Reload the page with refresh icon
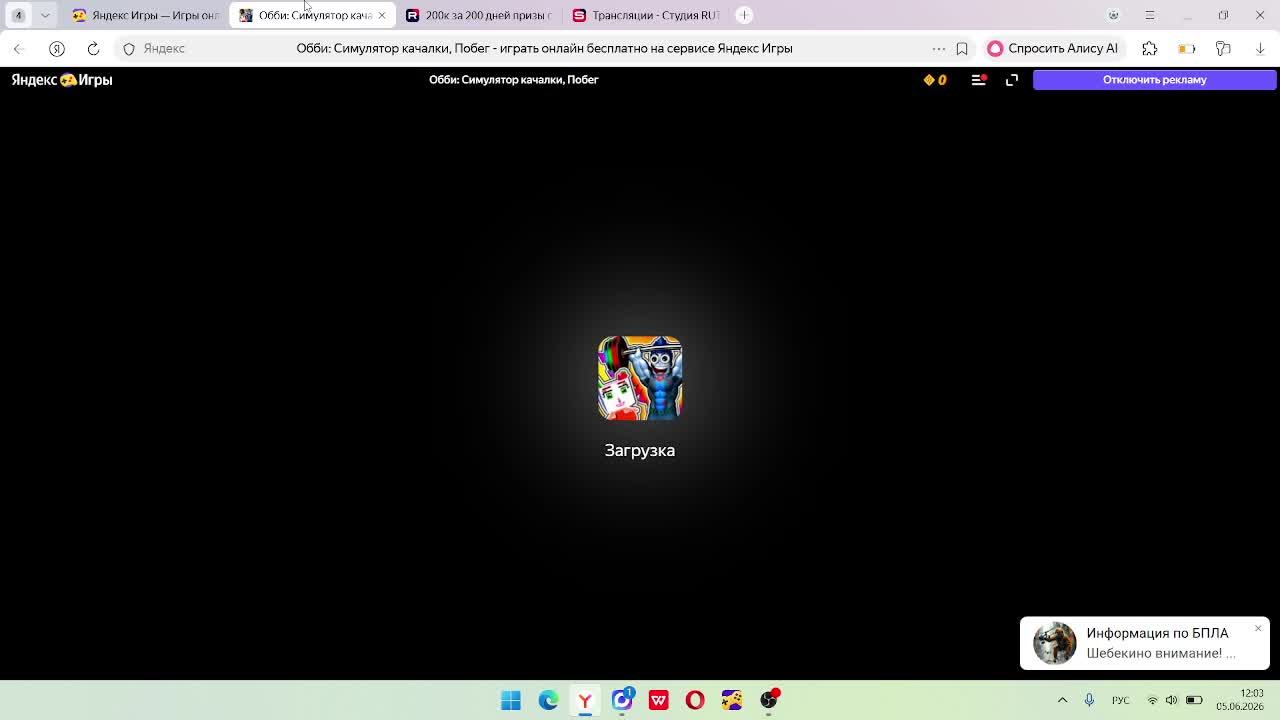 93,48
